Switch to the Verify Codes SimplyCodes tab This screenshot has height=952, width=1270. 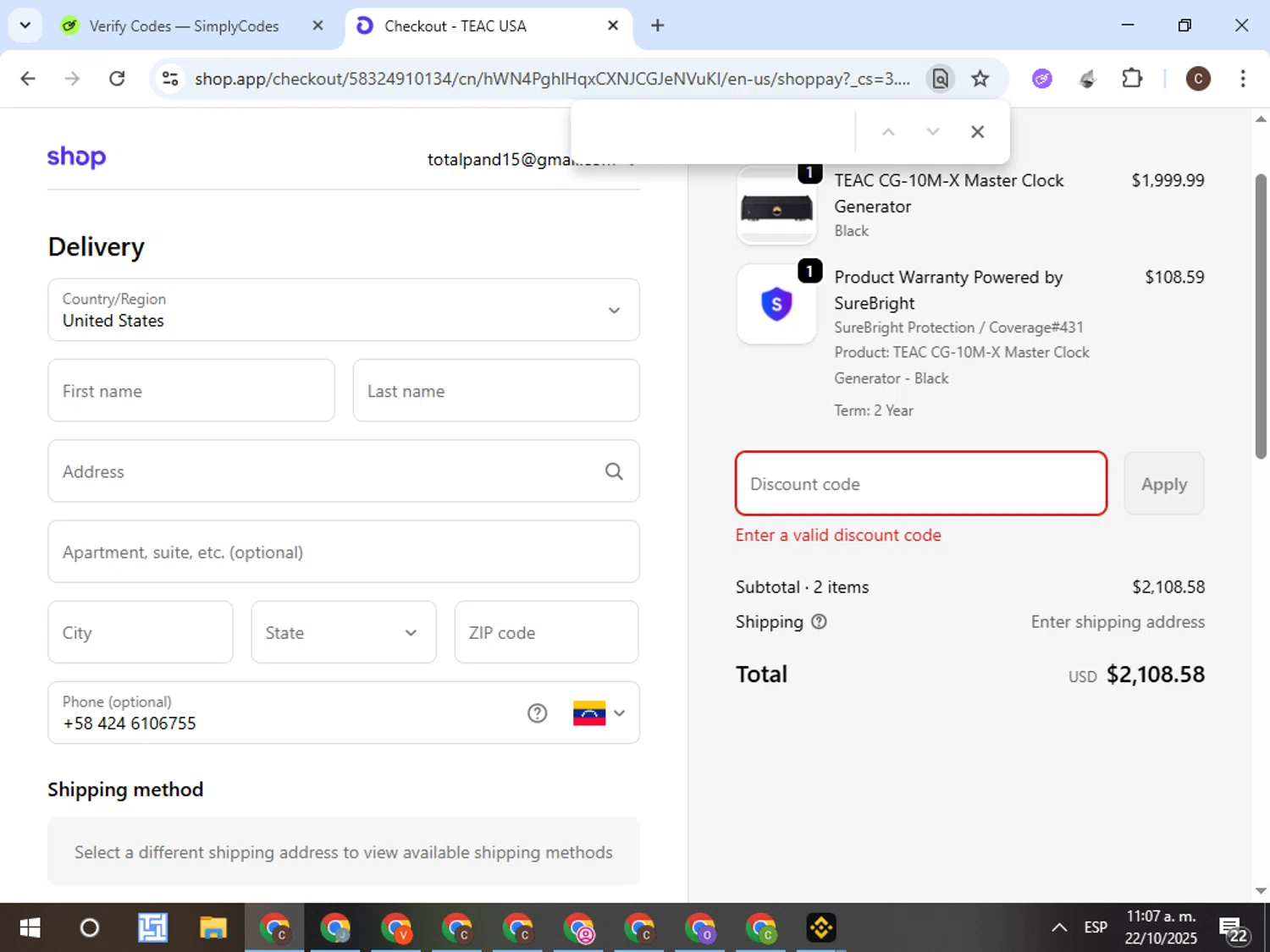pos(184,26)
